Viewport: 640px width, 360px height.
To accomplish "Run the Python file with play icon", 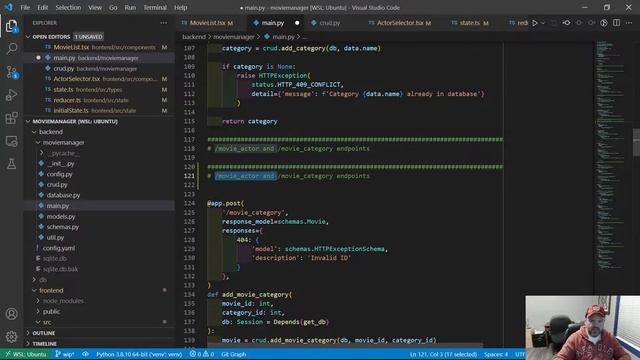I will [x=535, y=23].
